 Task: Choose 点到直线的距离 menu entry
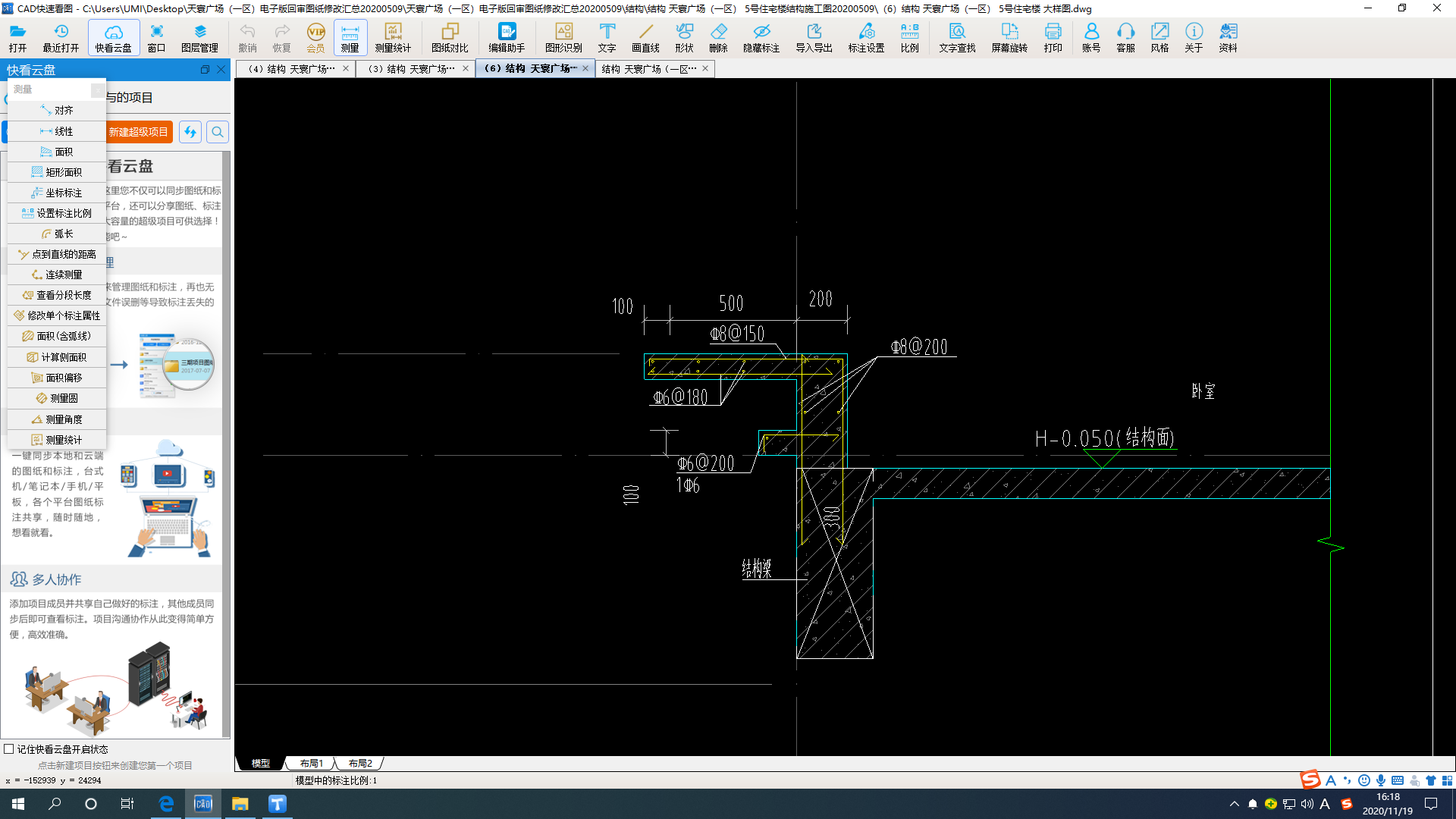57,254
